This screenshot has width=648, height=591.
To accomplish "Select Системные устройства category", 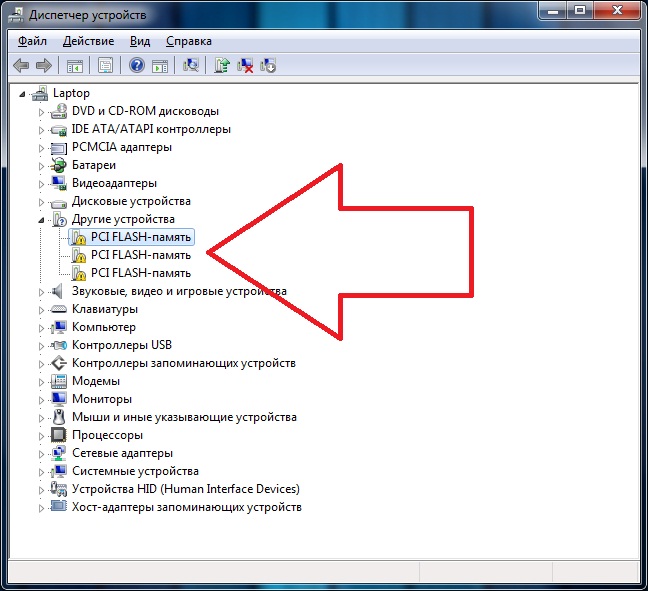I will [x=135, y=471].
